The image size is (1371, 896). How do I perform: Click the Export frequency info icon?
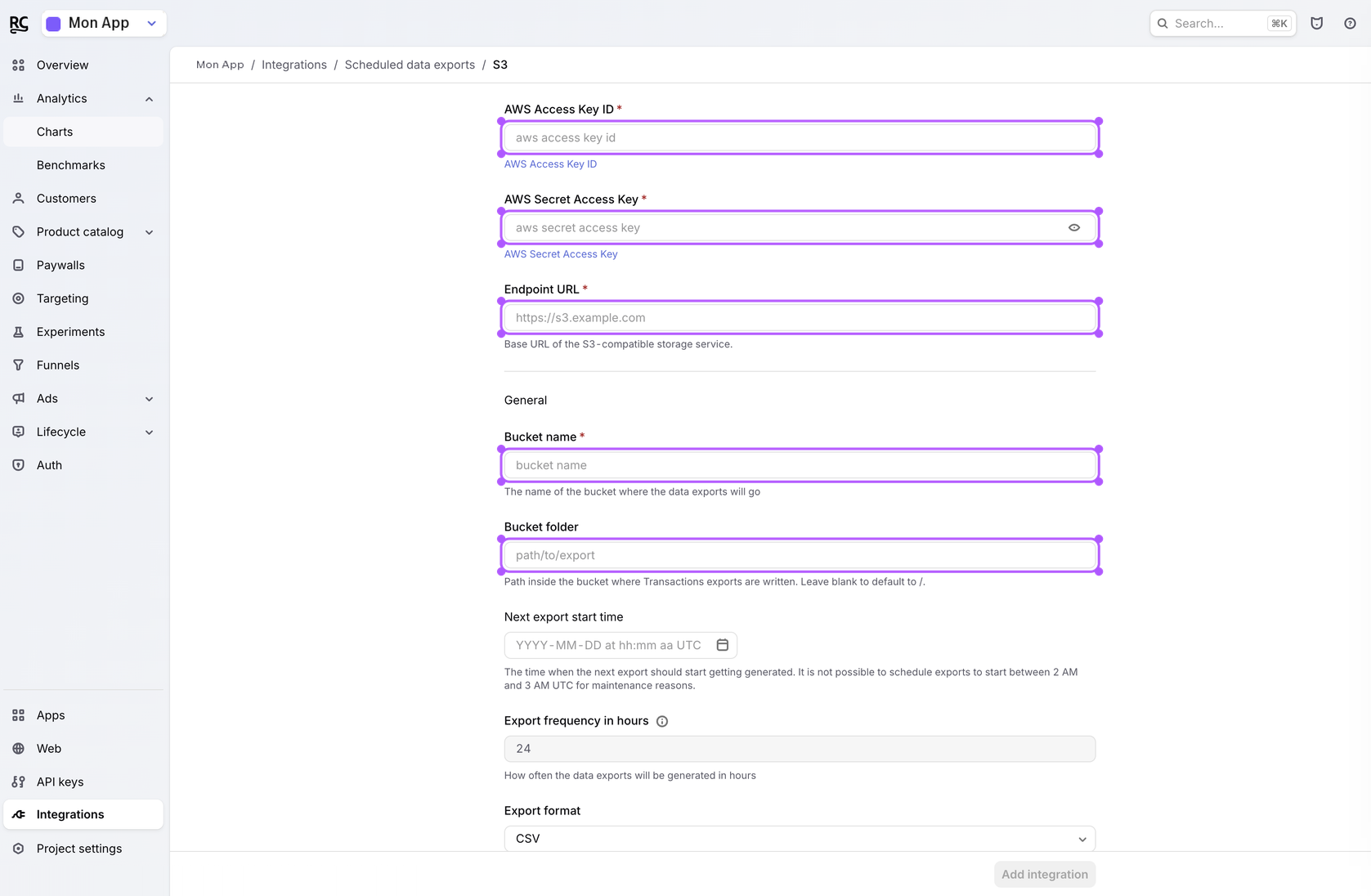coord(662,721)
